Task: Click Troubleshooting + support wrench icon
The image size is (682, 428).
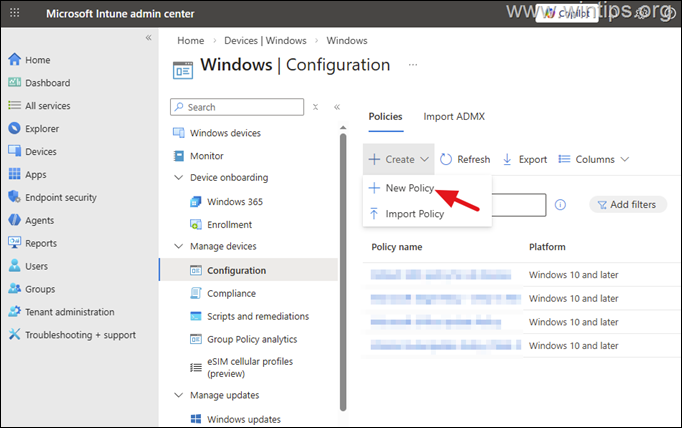Action: 14,334
